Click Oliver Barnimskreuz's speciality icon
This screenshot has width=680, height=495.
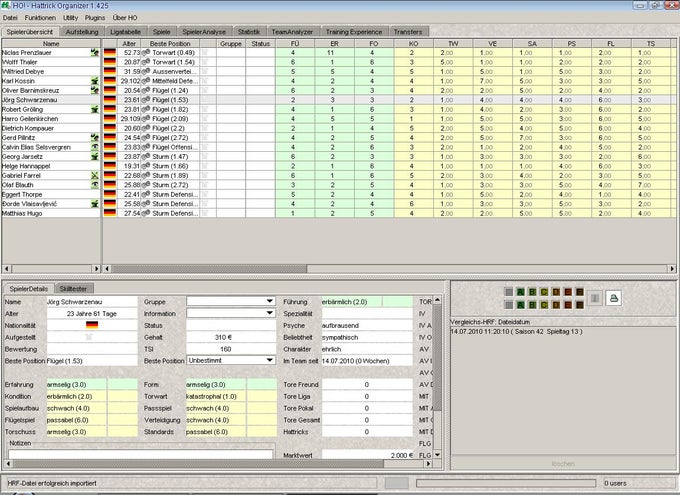click(x=95, y=90)
